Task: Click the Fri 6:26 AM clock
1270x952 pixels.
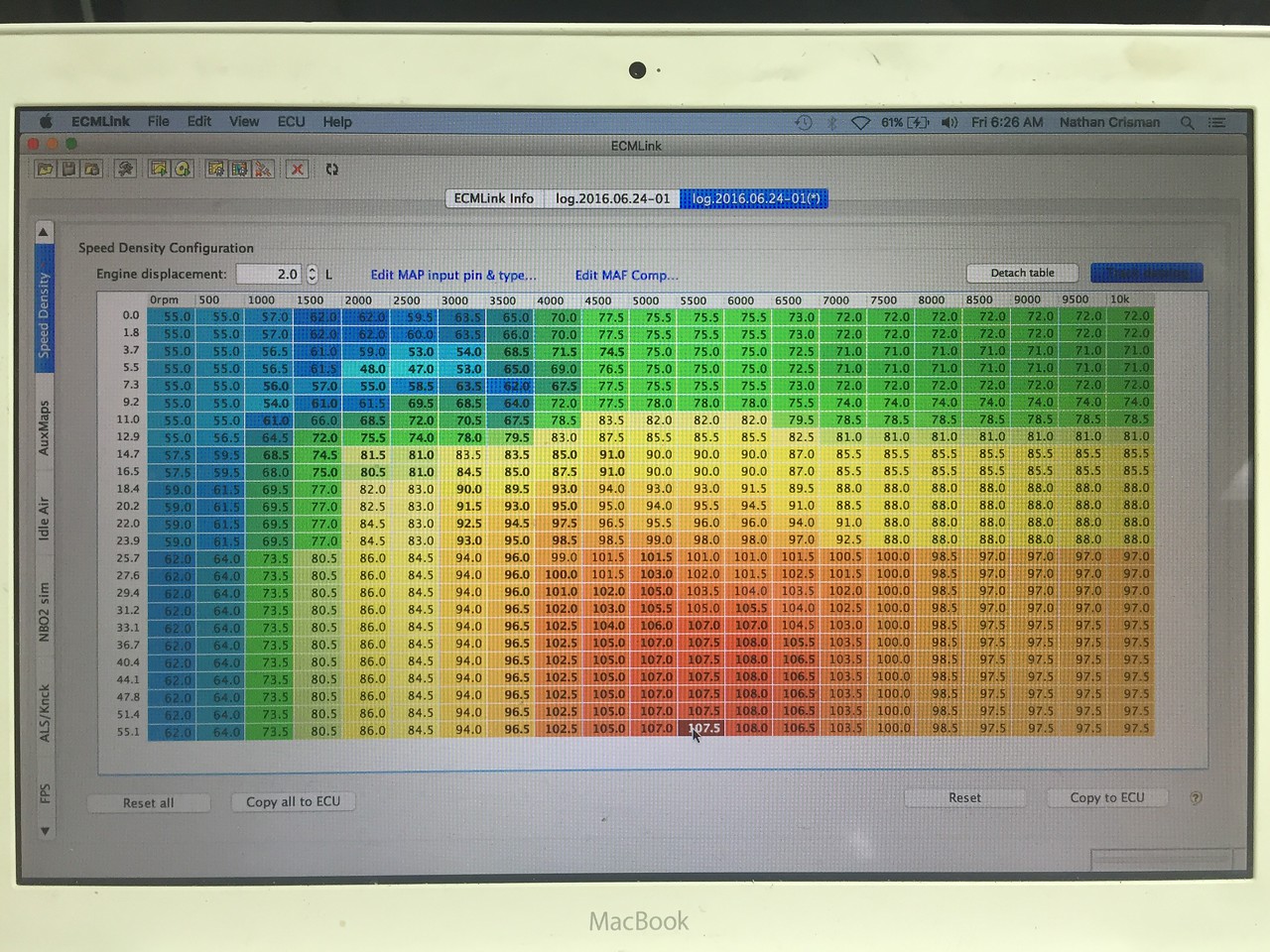Action: pyautogui.click(x=1007, y=123)
